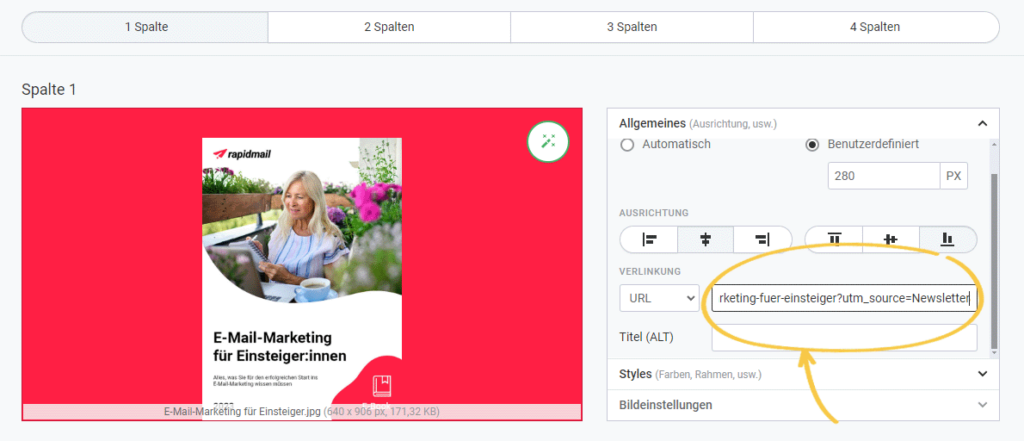The width and height of the screenshot is (1024, 441).
Task: Select the Benutzerdefiniert width option
Action: (813, 144)
